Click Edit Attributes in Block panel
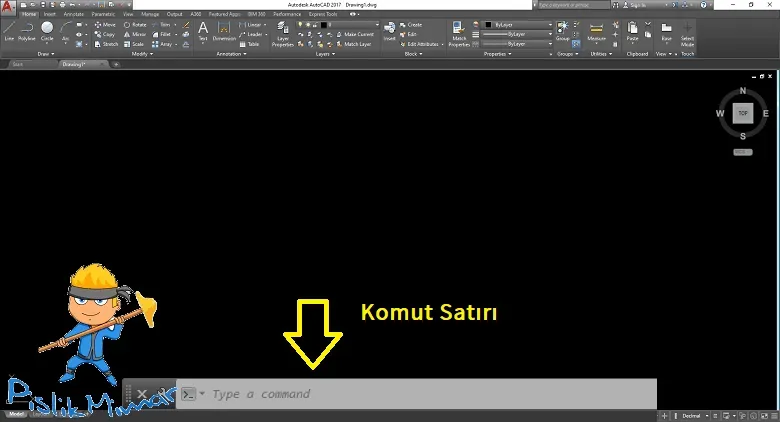This screenshot has height=422, width=780. click(x=419, y=44)
